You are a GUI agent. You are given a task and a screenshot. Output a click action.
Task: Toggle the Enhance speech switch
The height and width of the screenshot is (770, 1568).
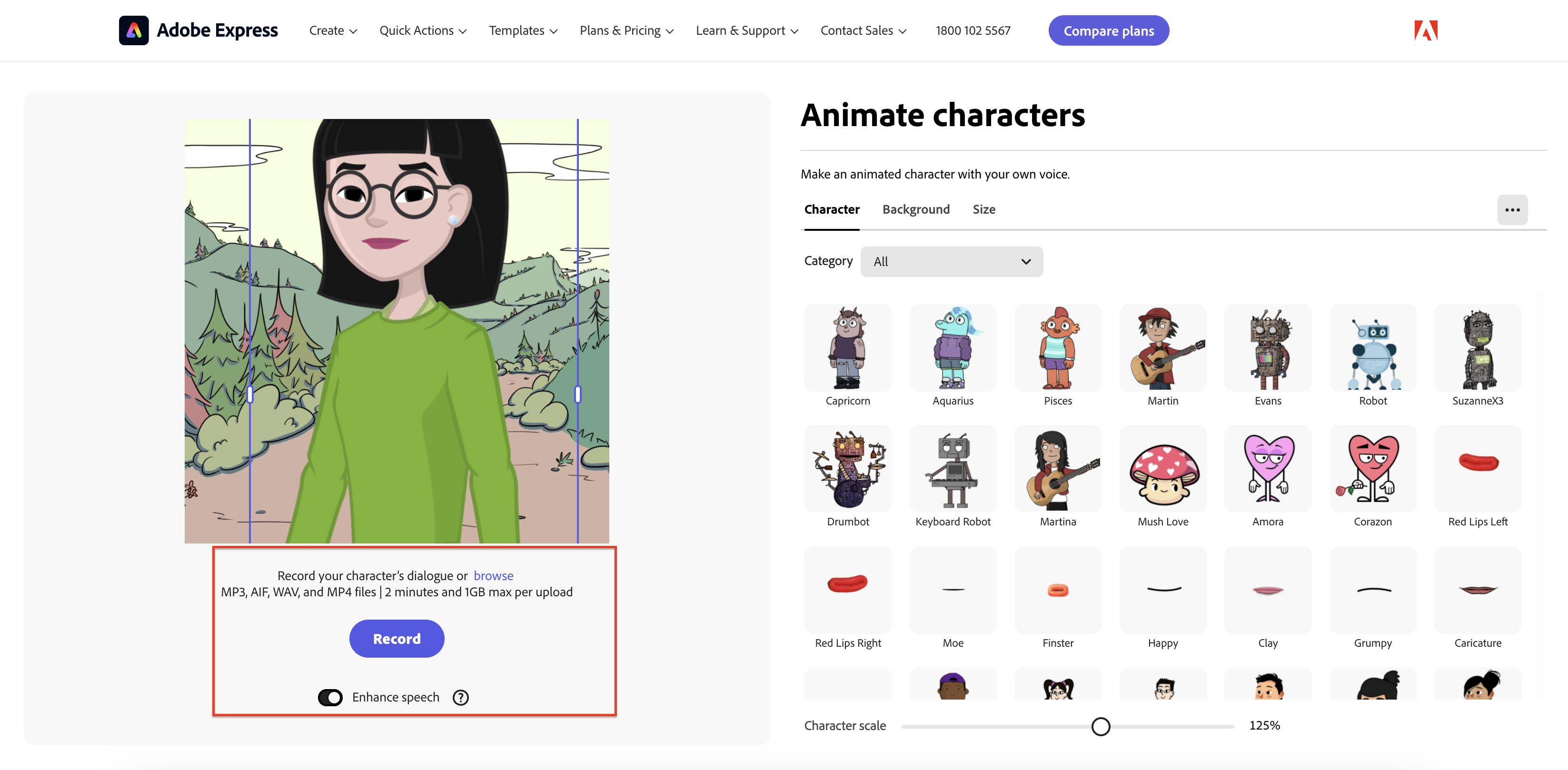click(x=331, y=698)
